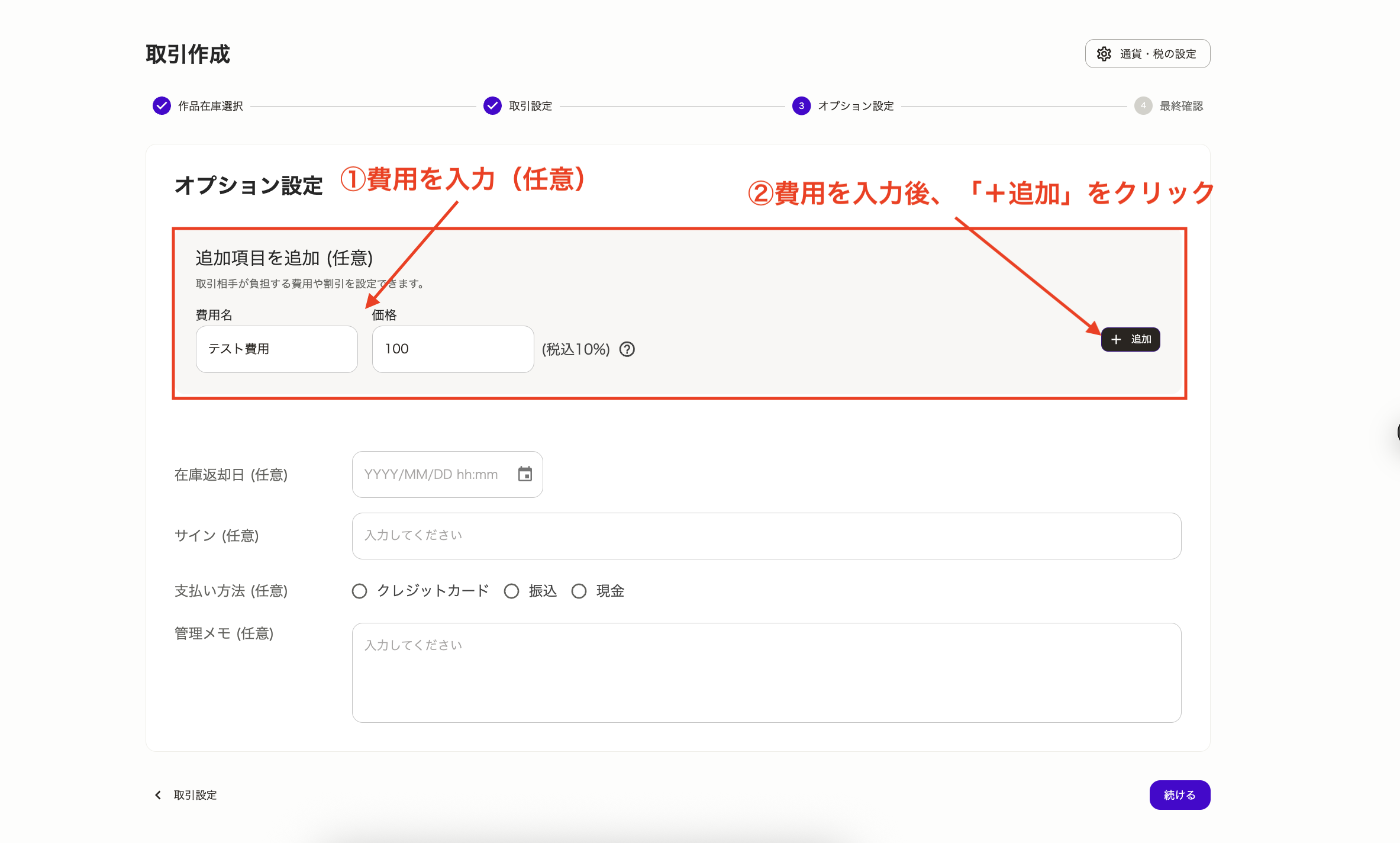The width and height of the screenshot is (1400, 843).
Task: Click the (税込10%) text
Action: (x=576, y=349)
